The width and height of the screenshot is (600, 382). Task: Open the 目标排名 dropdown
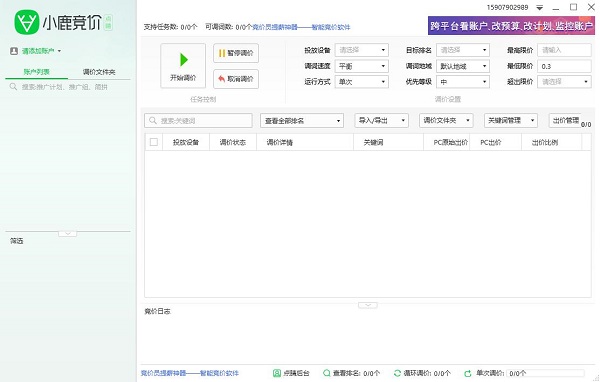(x=463, y=50)
